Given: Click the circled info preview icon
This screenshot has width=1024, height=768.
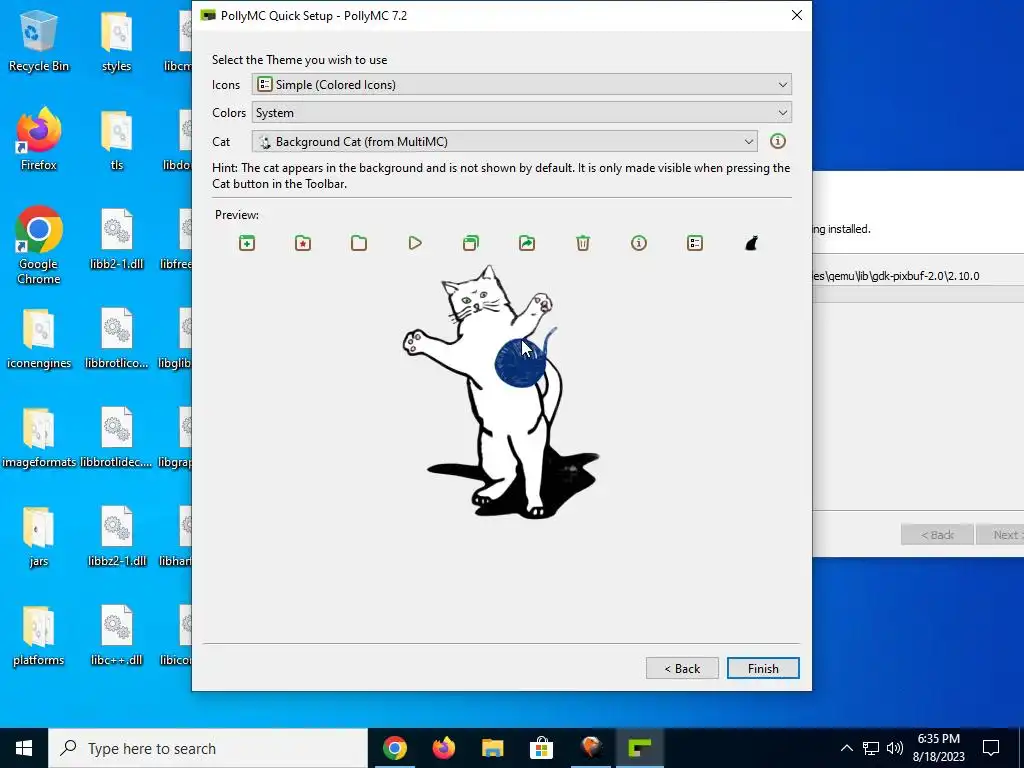Looking at the screenshot, I should coord(639,244).
